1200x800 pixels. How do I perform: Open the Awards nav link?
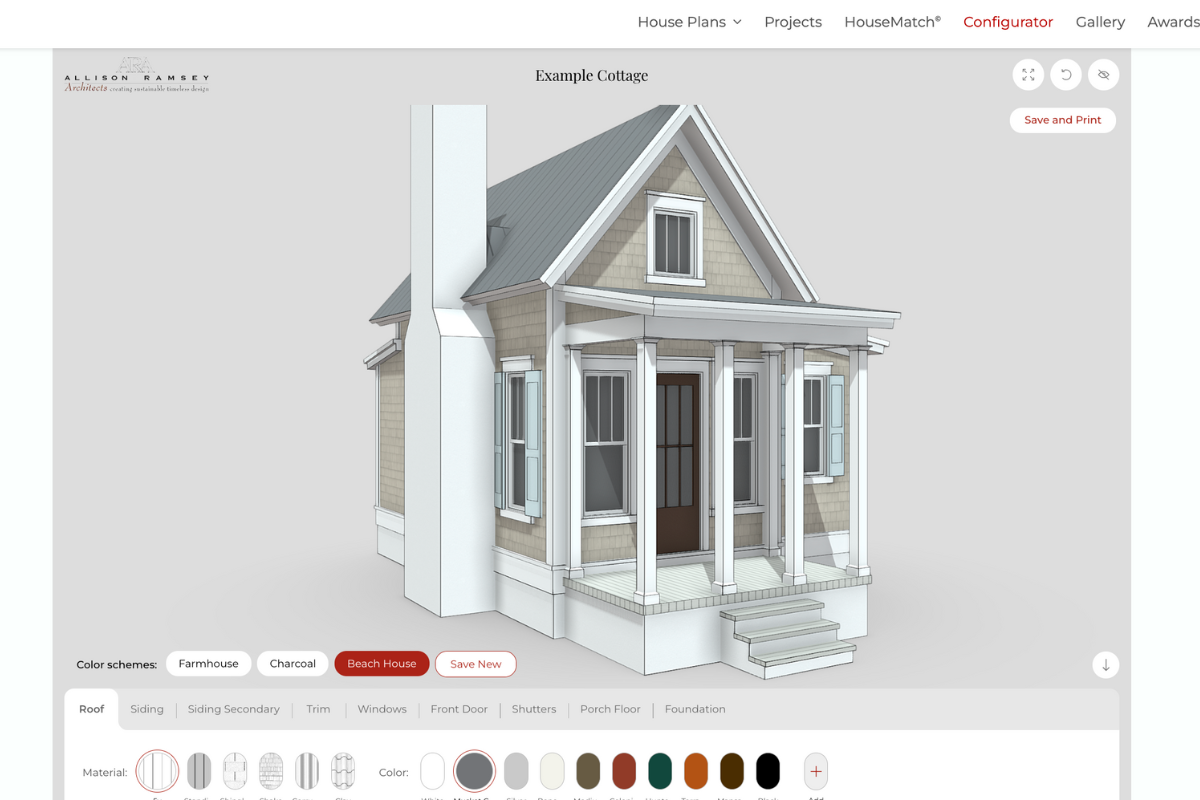(x=1173, y=22)
